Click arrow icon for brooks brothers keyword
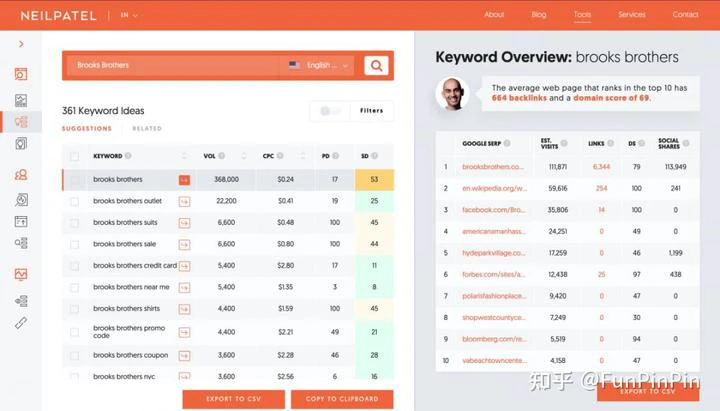 tap(184, 180)
